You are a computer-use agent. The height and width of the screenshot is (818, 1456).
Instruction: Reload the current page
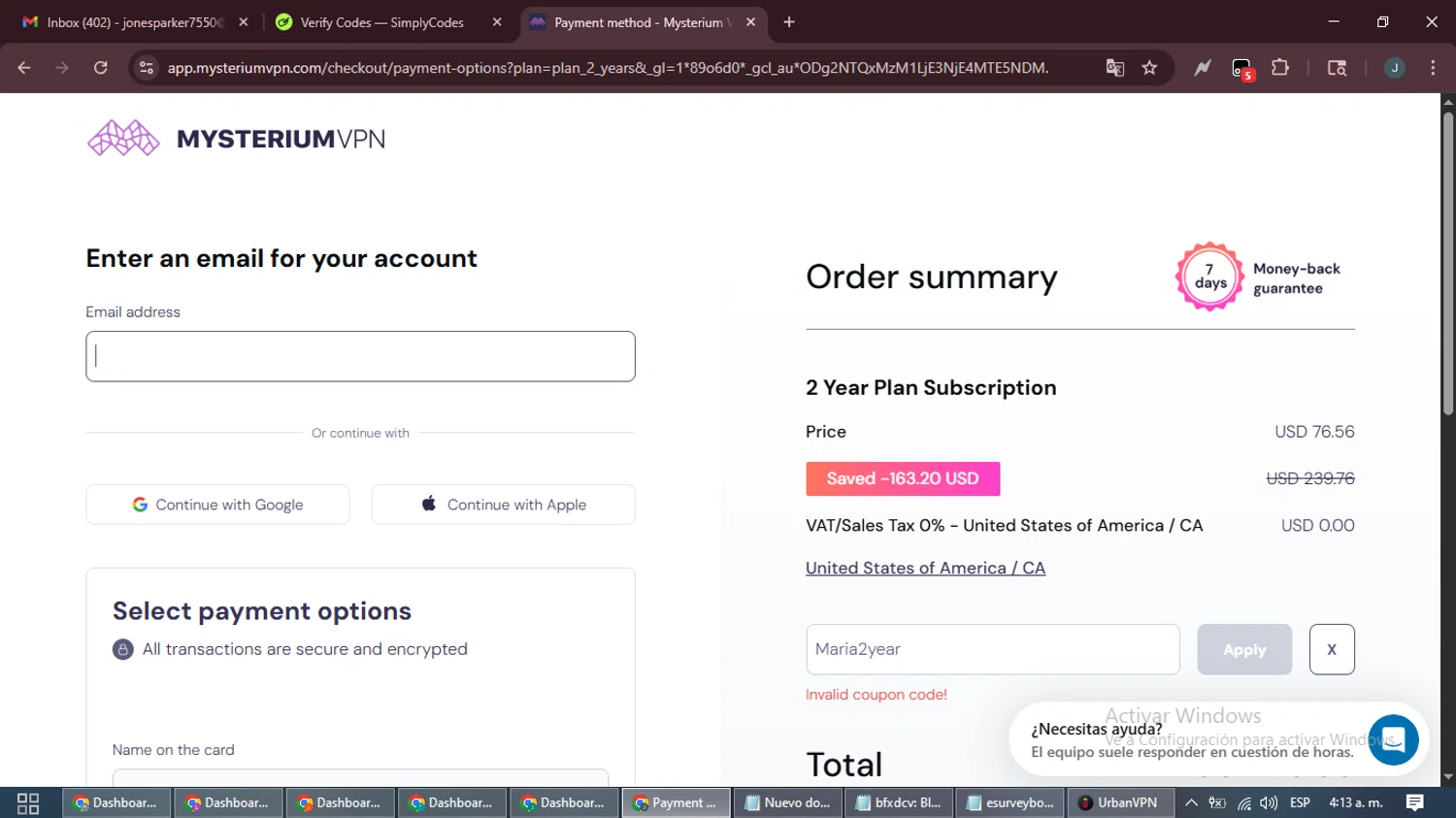coord(101,68)
